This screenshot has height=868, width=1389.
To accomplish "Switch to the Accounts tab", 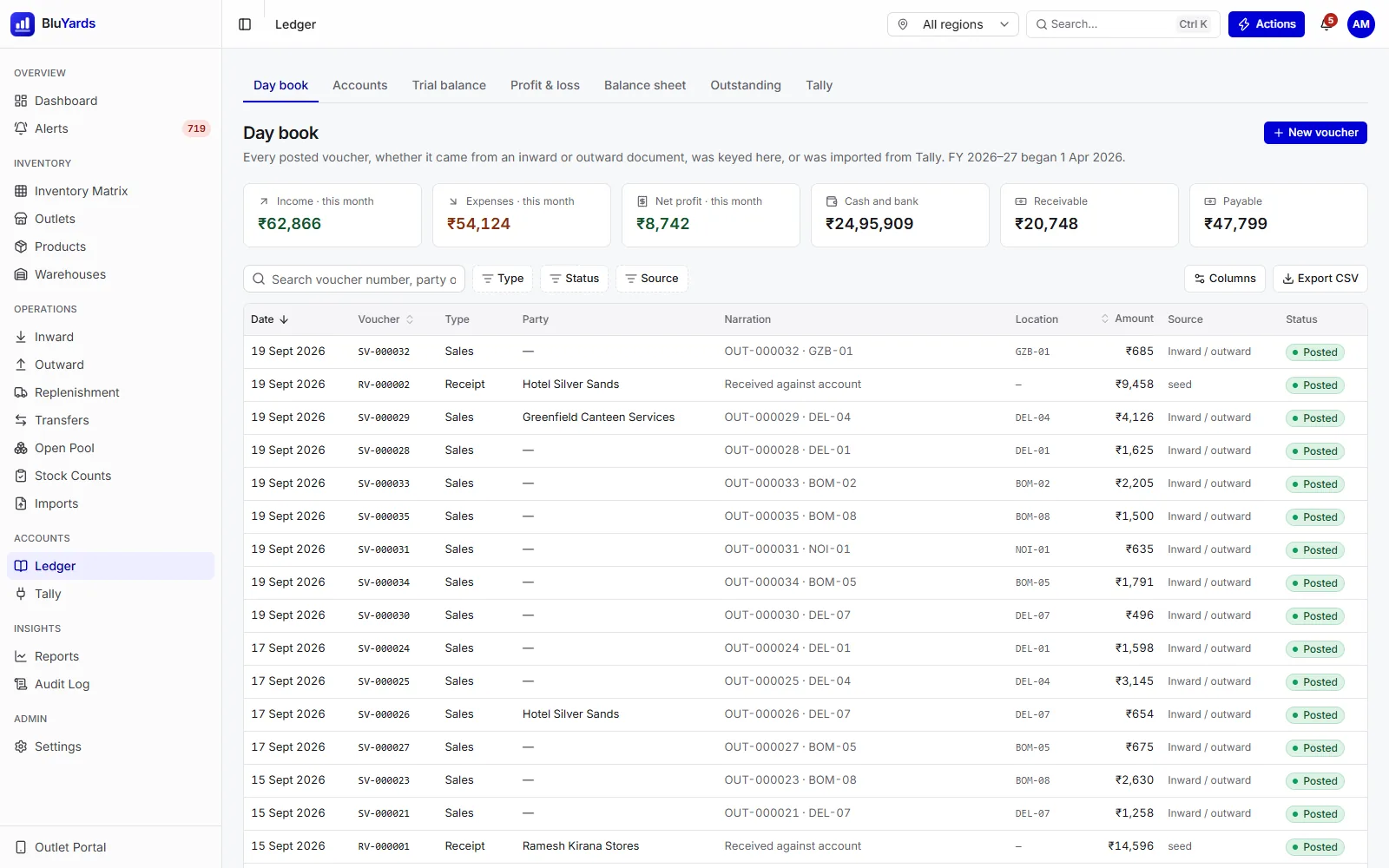I will (360, 85).
